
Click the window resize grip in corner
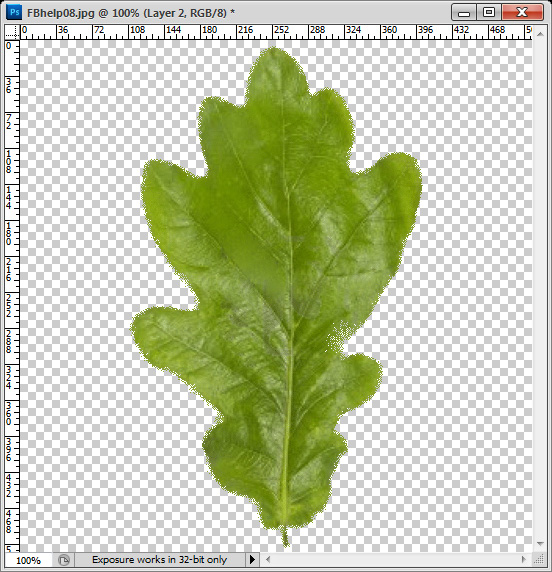pos(539,559)
